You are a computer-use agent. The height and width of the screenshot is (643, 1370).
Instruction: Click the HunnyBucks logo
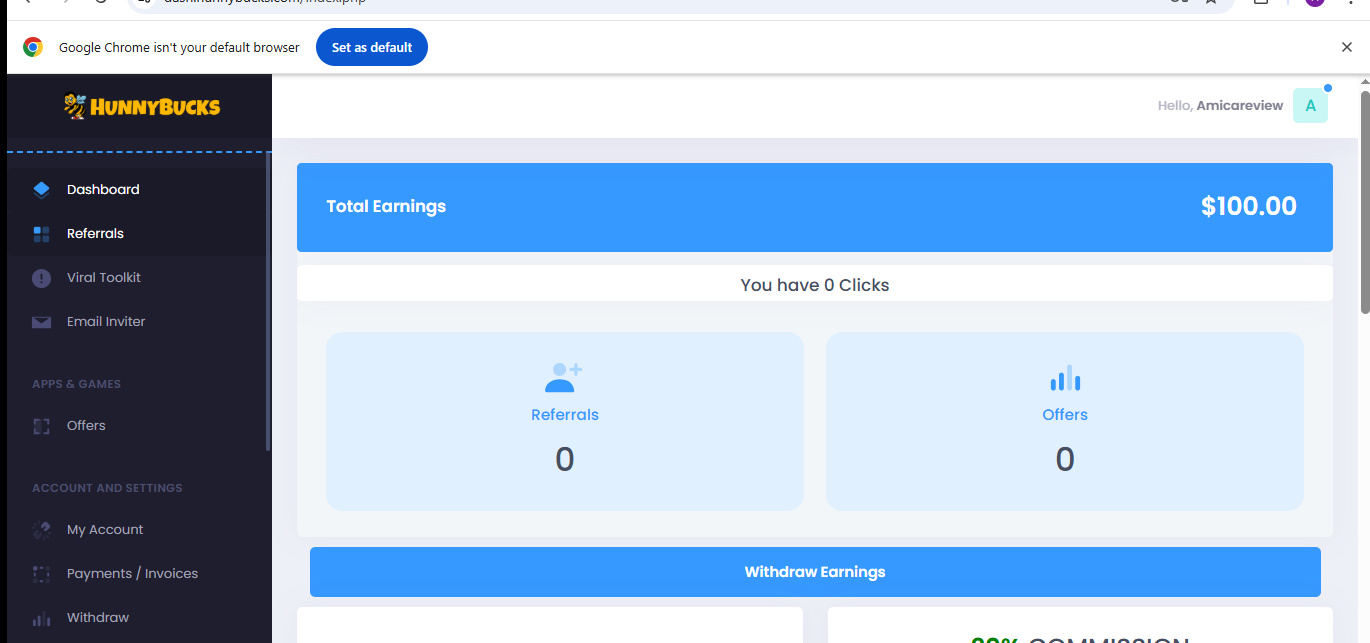click(141, 106)
